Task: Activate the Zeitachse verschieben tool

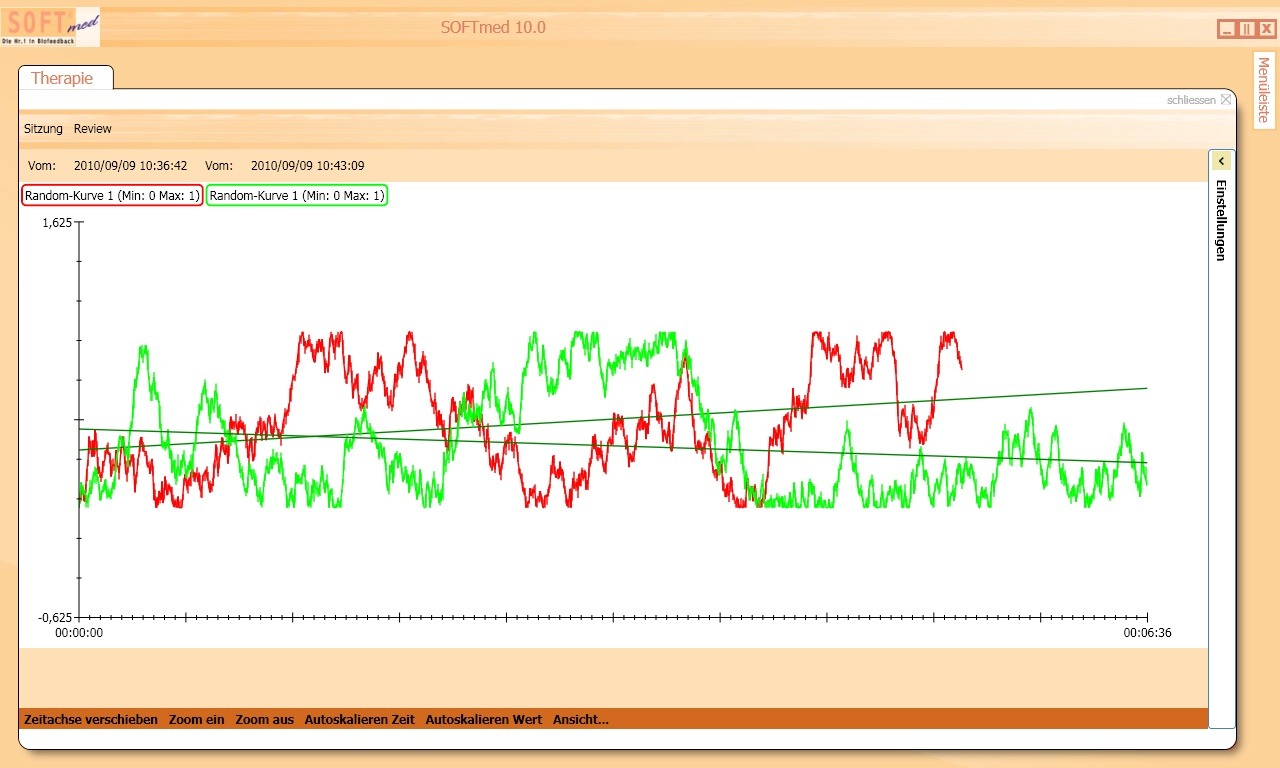Action: (90, 719)
